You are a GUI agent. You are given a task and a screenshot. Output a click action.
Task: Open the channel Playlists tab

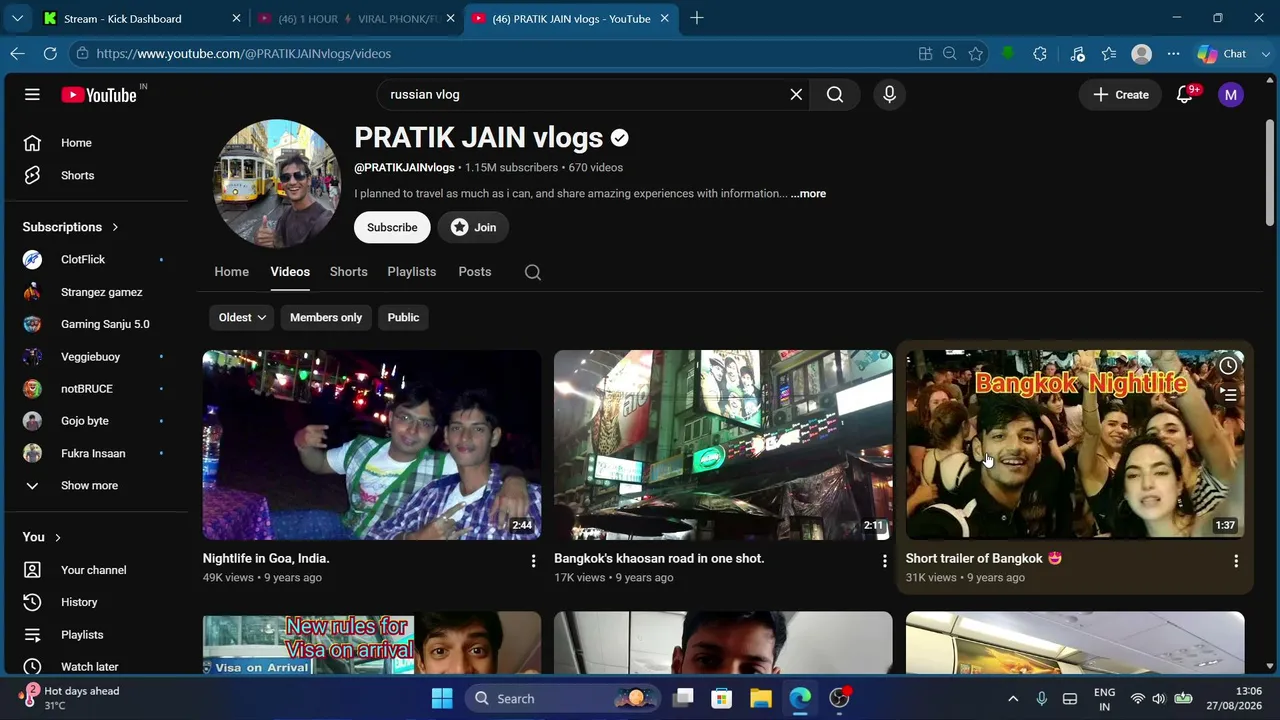click(x=412, y=272)
